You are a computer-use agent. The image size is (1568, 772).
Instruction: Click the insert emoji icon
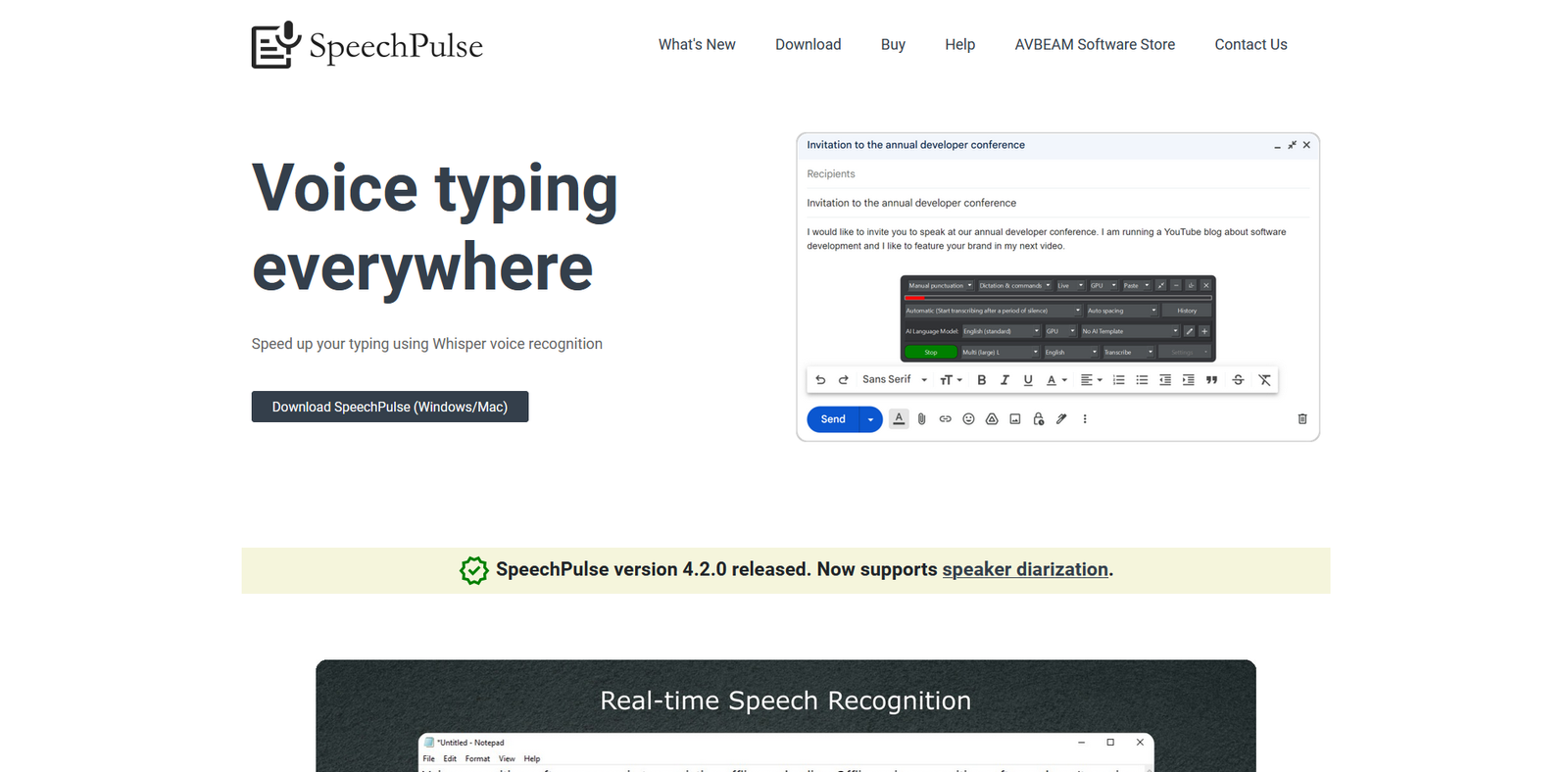968,419
